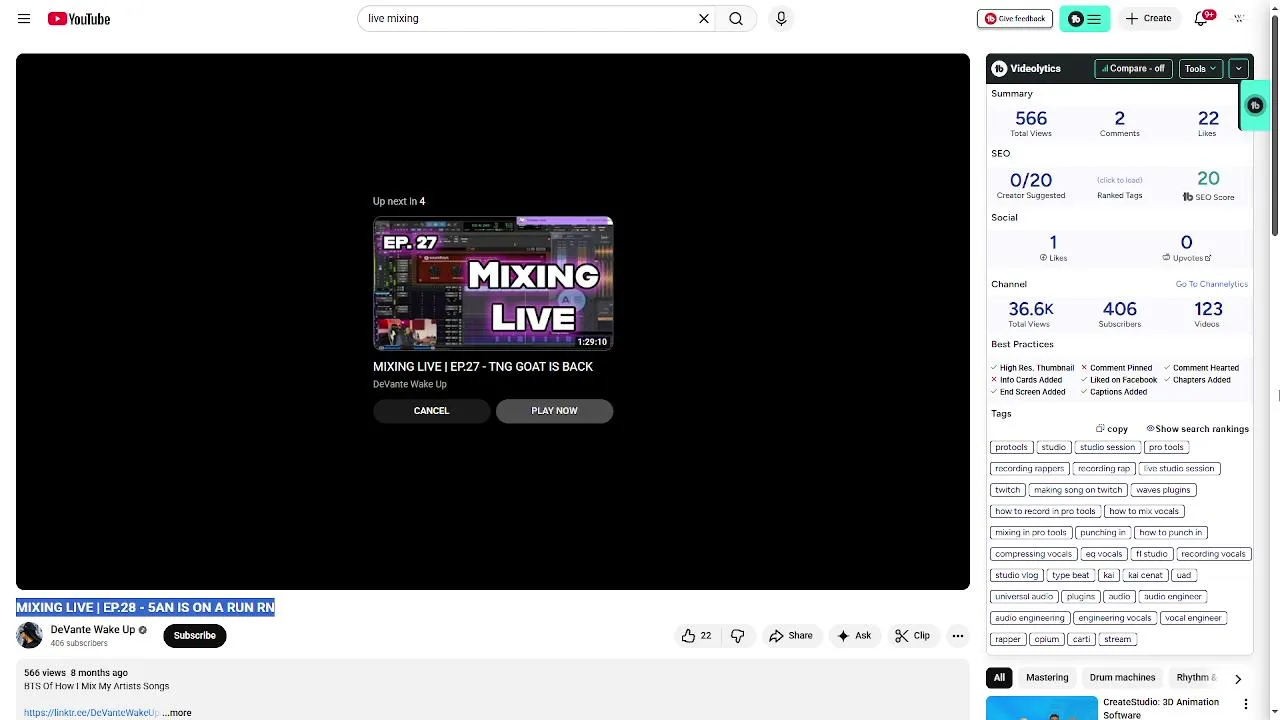Load ranked tags via click to load
Screen dimensions: 1280x720
click(1119, 180)
